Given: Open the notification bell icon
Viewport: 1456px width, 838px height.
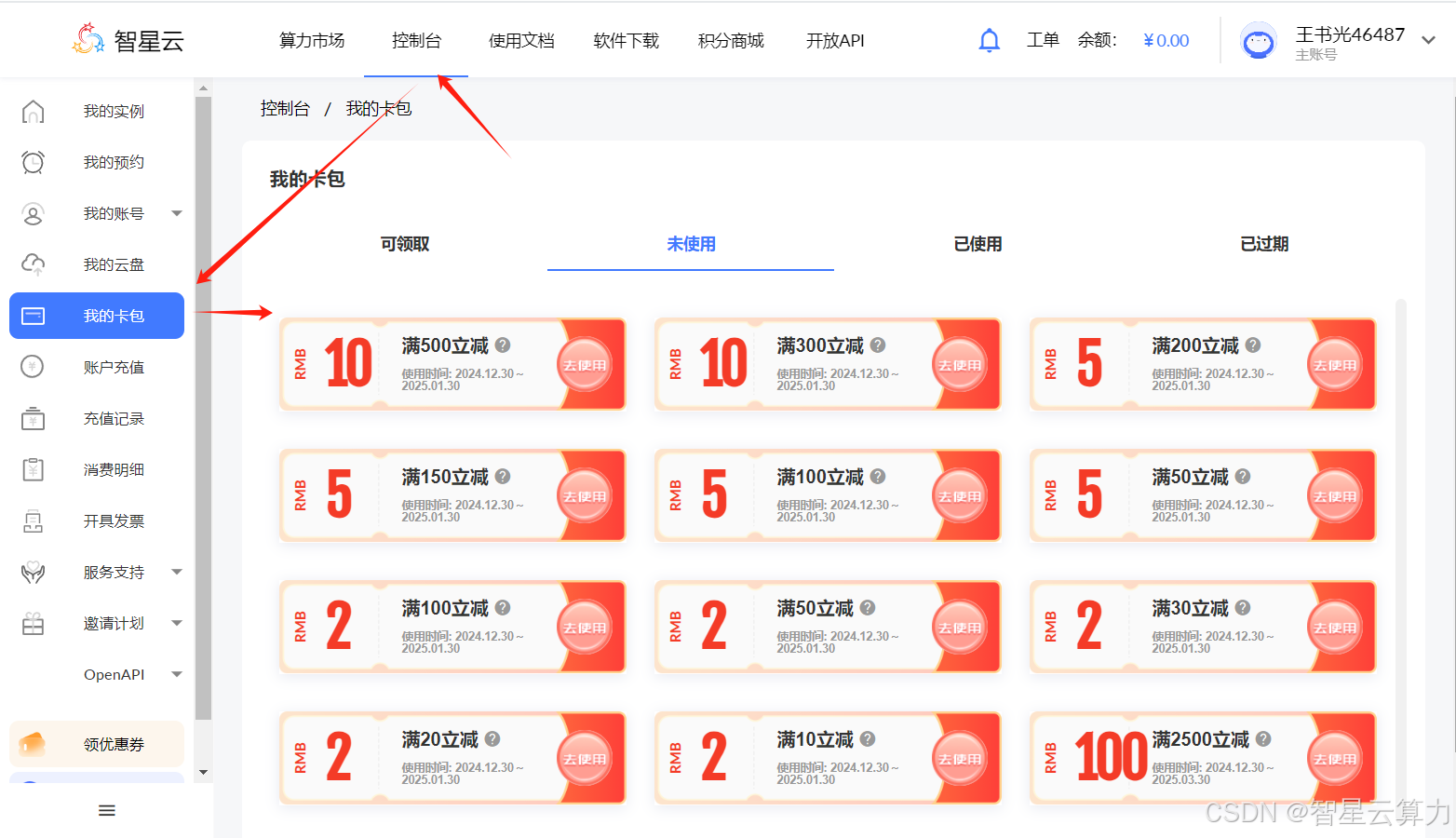Looking at the screenshot, I should point(990,40).
